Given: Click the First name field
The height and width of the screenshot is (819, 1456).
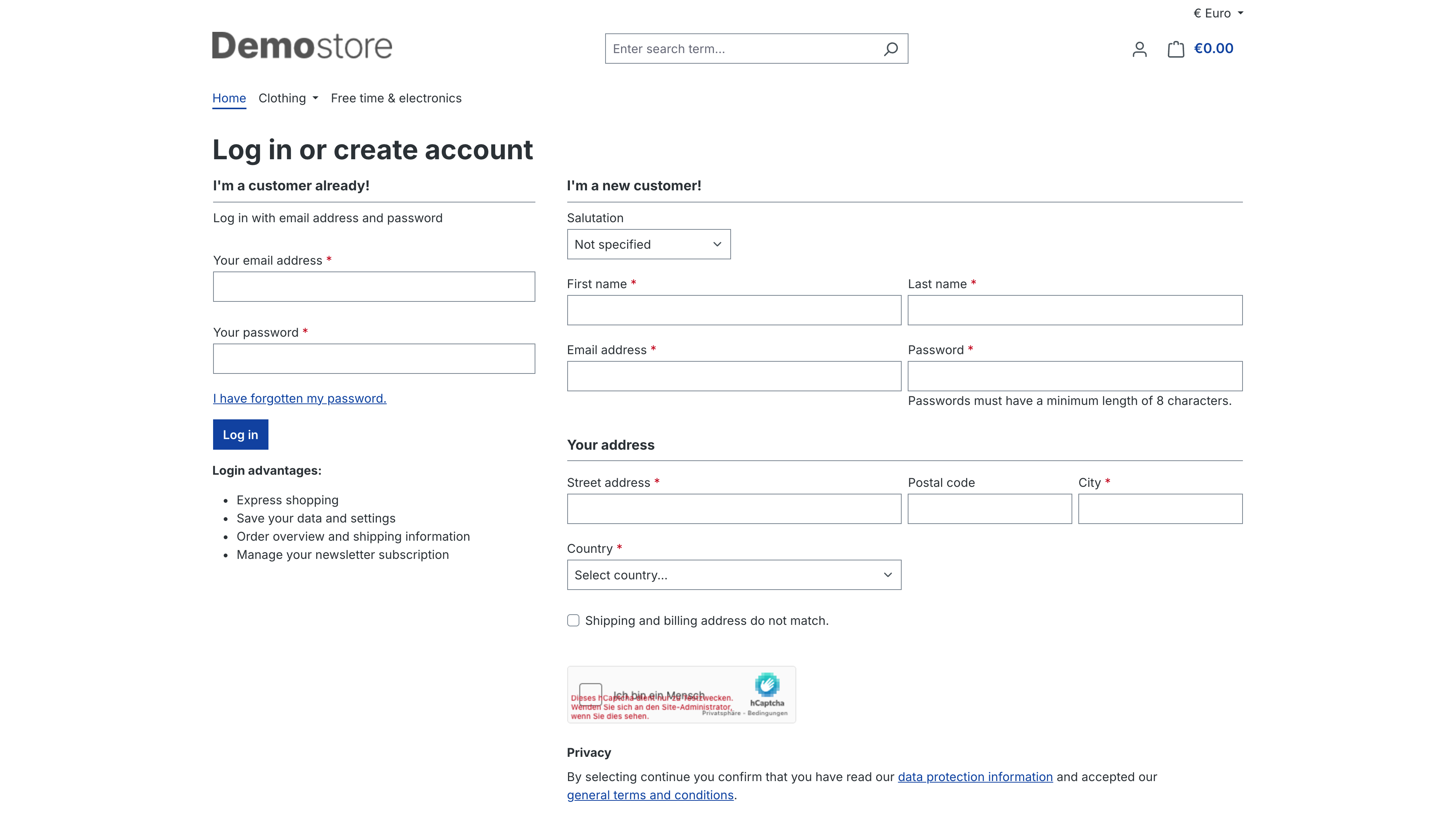Looking at the screenshot, I should tap(734, 310).
